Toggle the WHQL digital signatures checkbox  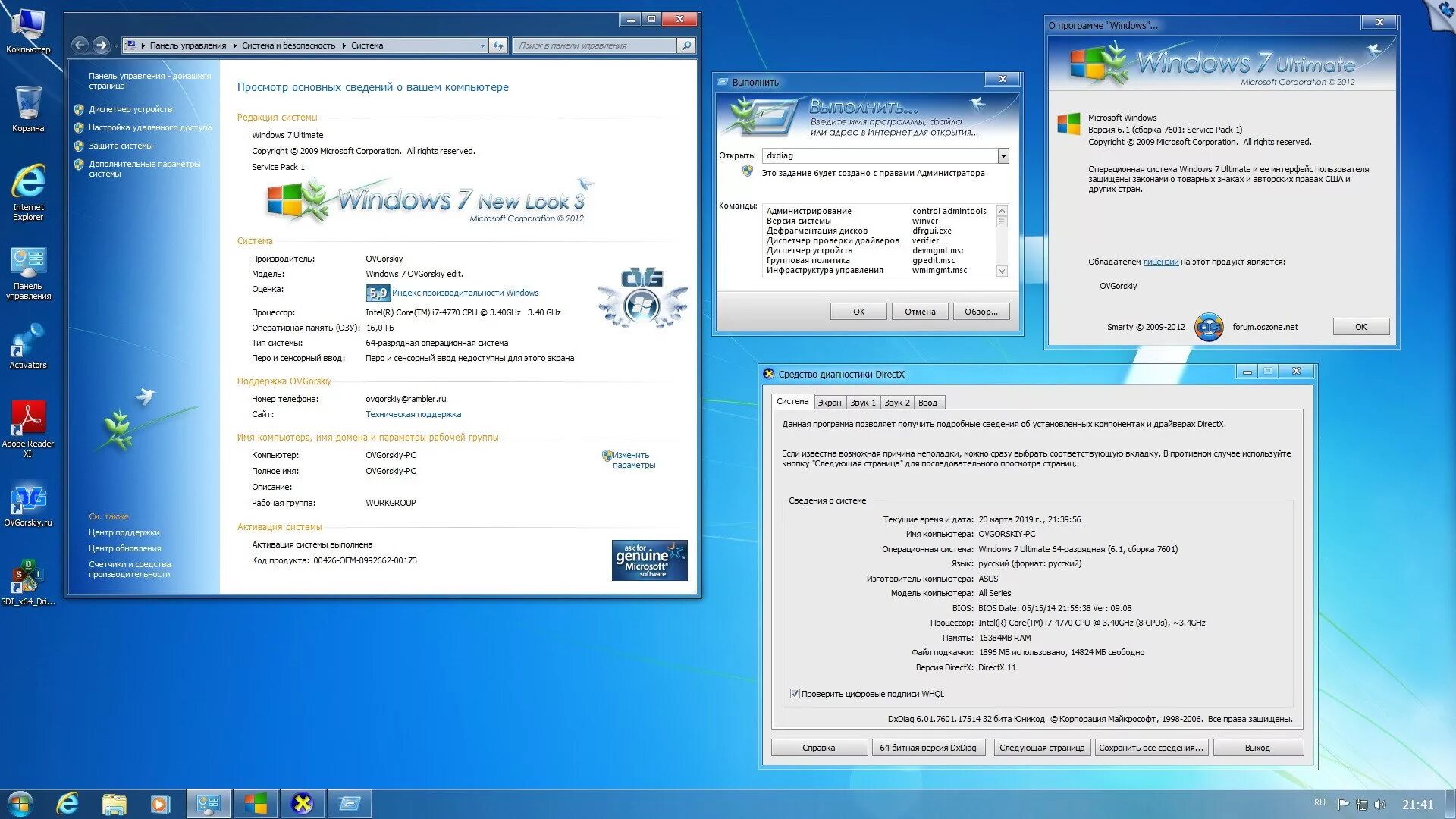coord(795,694)
